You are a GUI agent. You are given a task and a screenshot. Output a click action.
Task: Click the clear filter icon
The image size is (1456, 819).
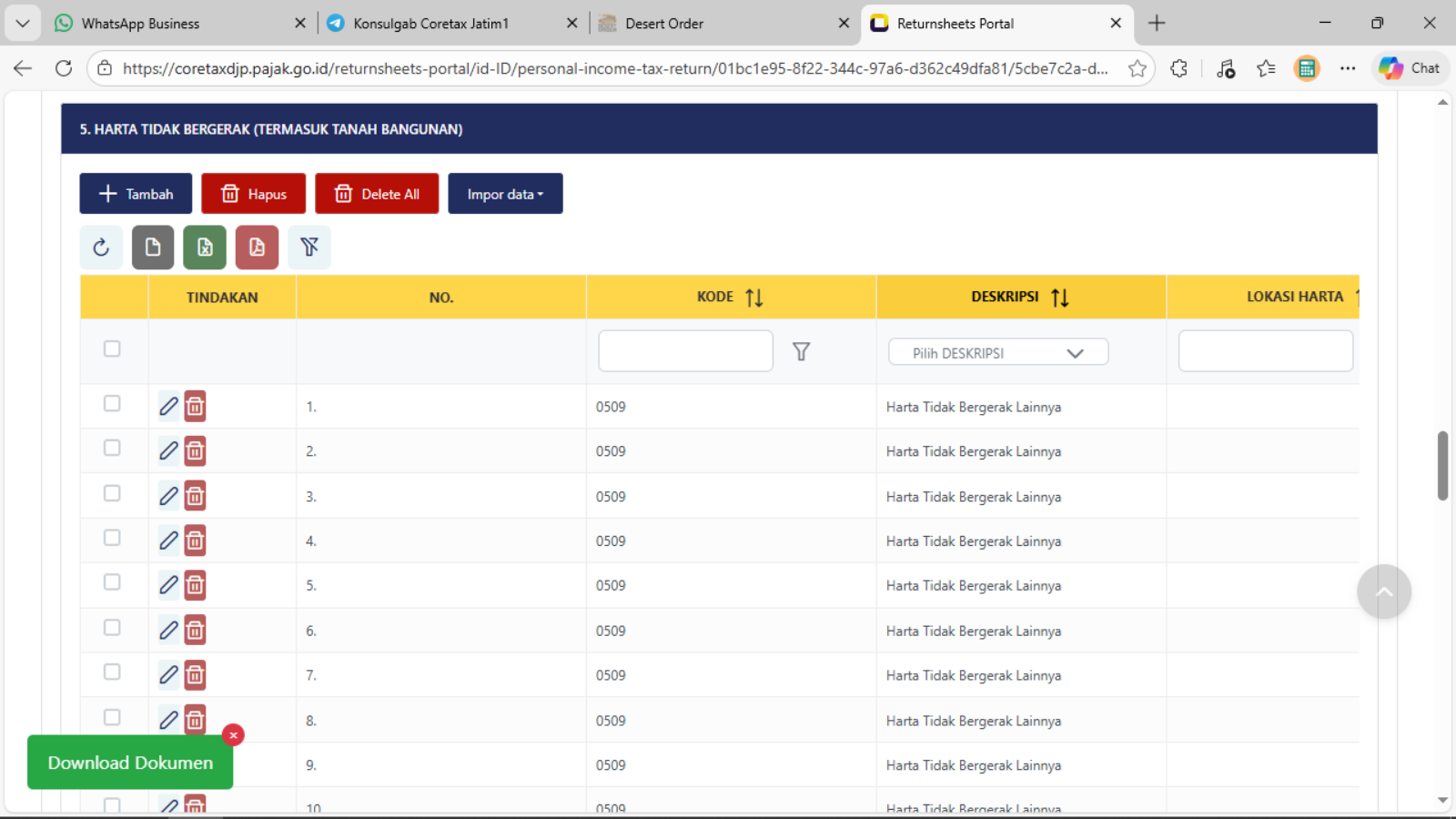309,248
